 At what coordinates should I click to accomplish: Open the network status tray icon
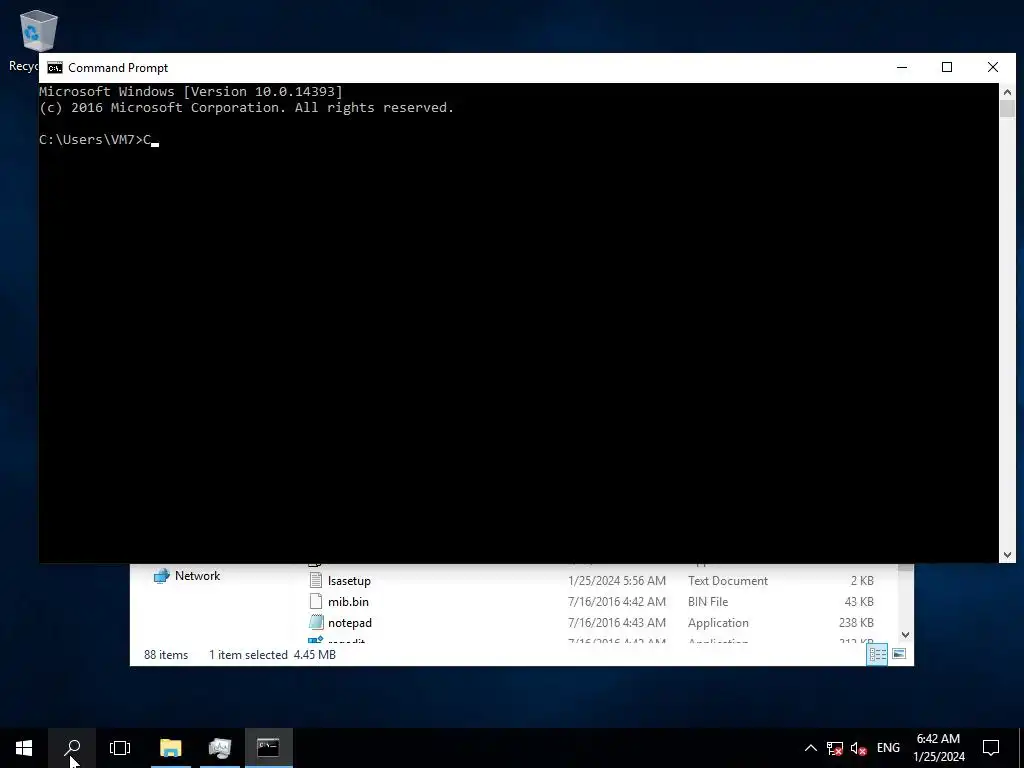[835, 748]
